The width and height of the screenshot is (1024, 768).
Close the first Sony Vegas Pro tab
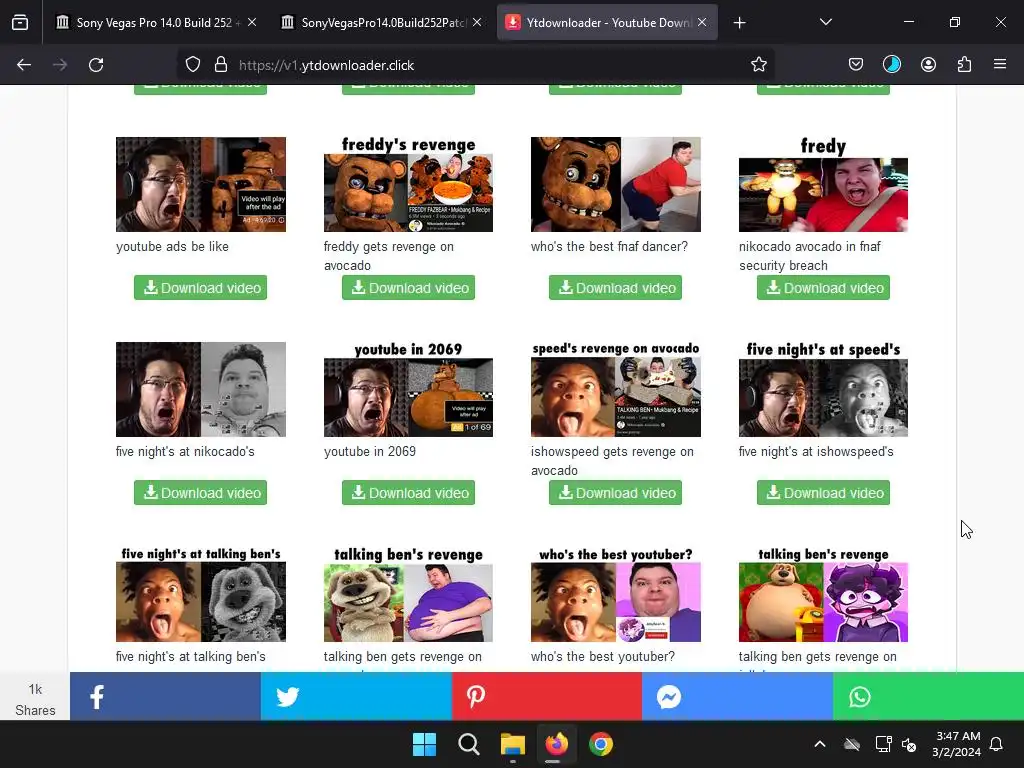(x=252, y=23)
